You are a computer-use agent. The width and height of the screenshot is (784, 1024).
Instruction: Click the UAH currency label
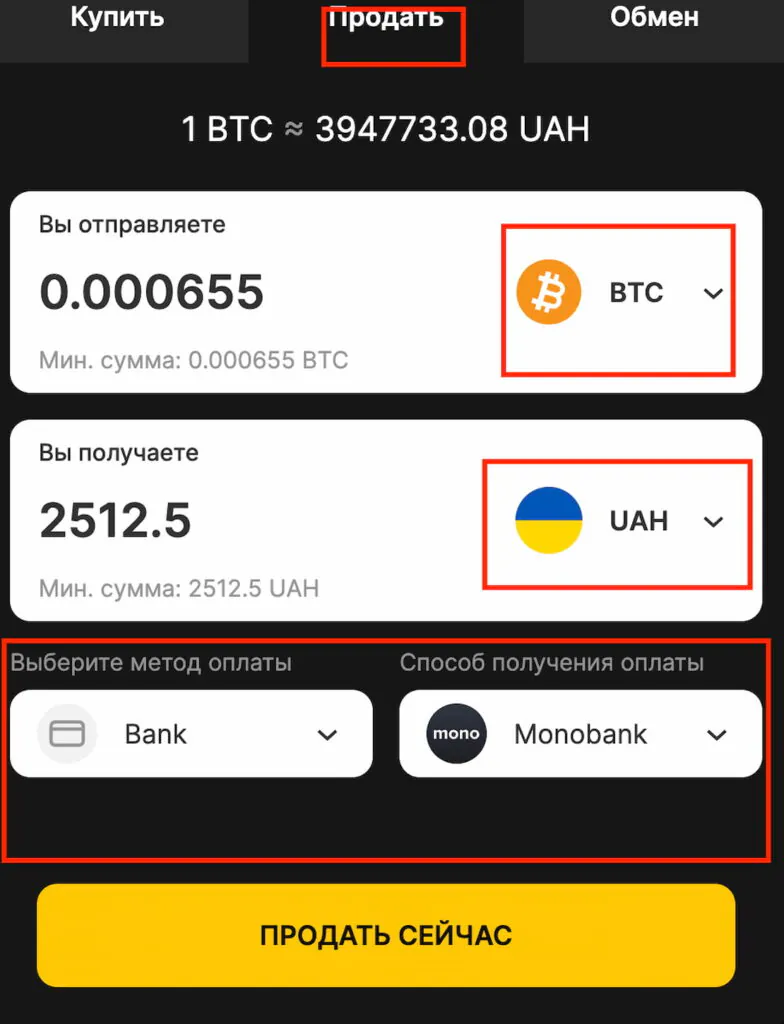click(639, 521)
